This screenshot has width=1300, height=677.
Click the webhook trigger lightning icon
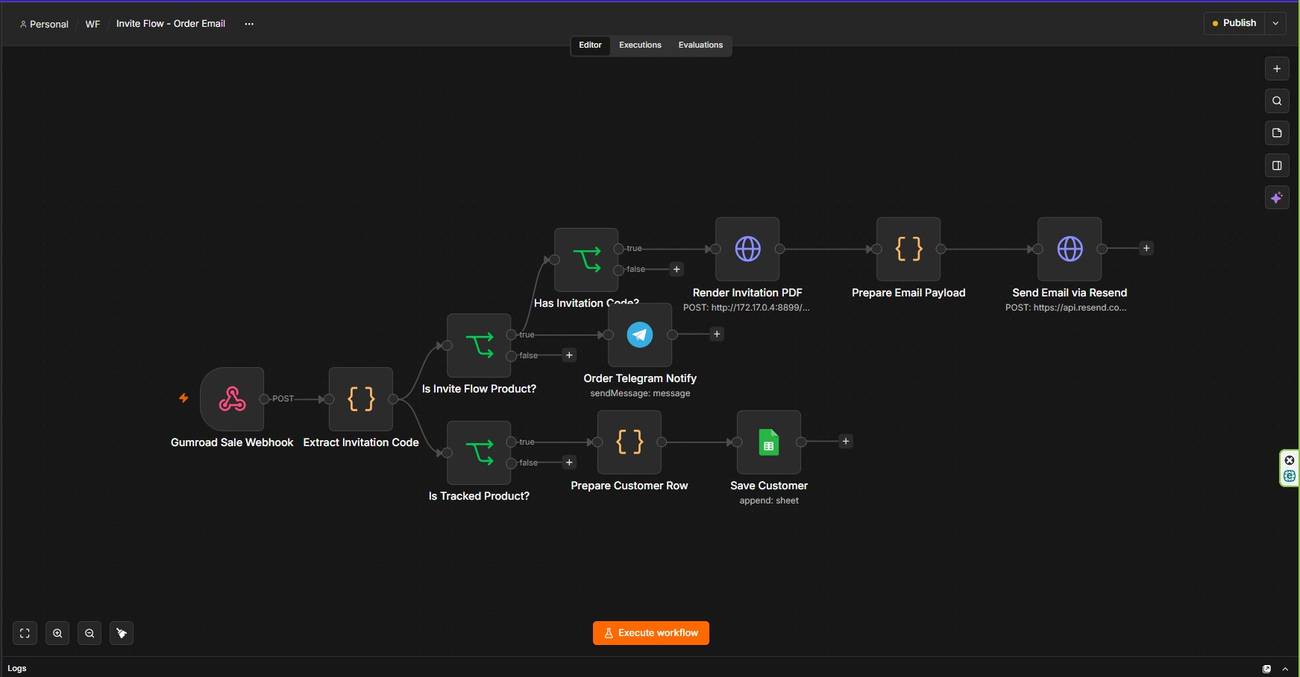point(183,398)
